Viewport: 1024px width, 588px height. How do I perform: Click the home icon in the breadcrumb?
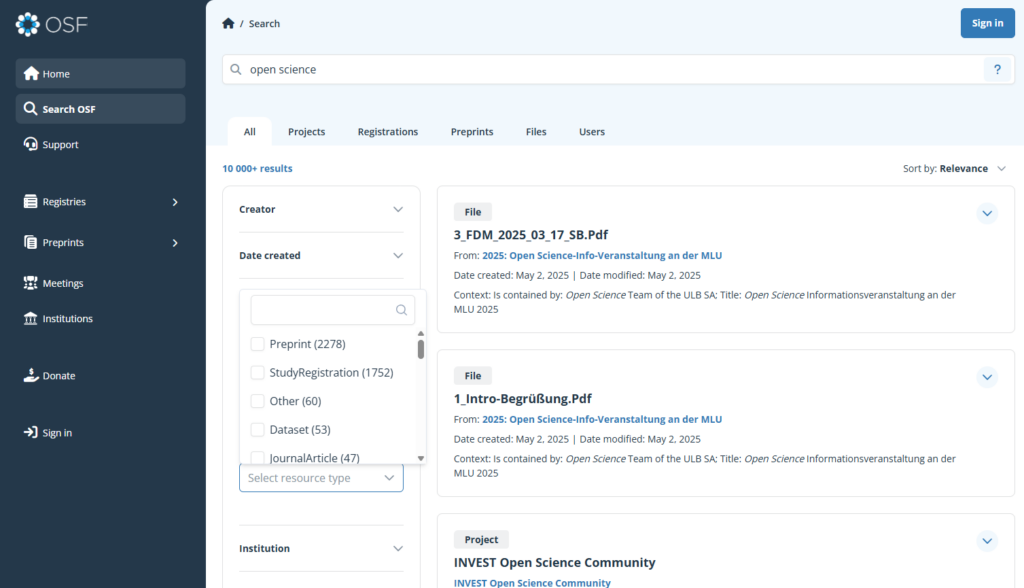(x=228, y=23)
